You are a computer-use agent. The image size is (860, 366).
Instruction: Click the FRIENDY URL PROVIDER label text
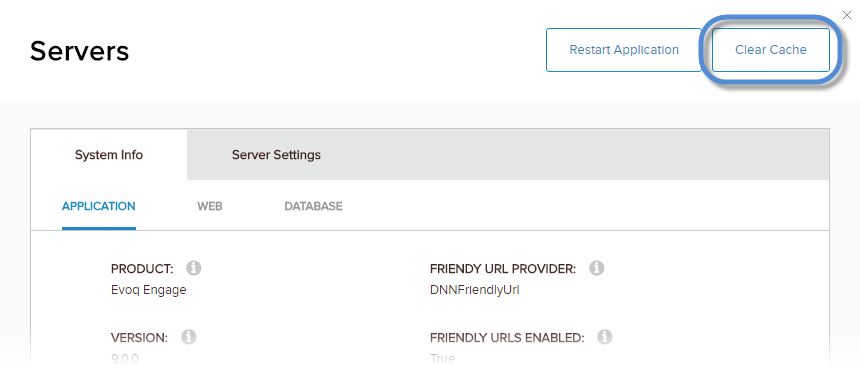503,269
